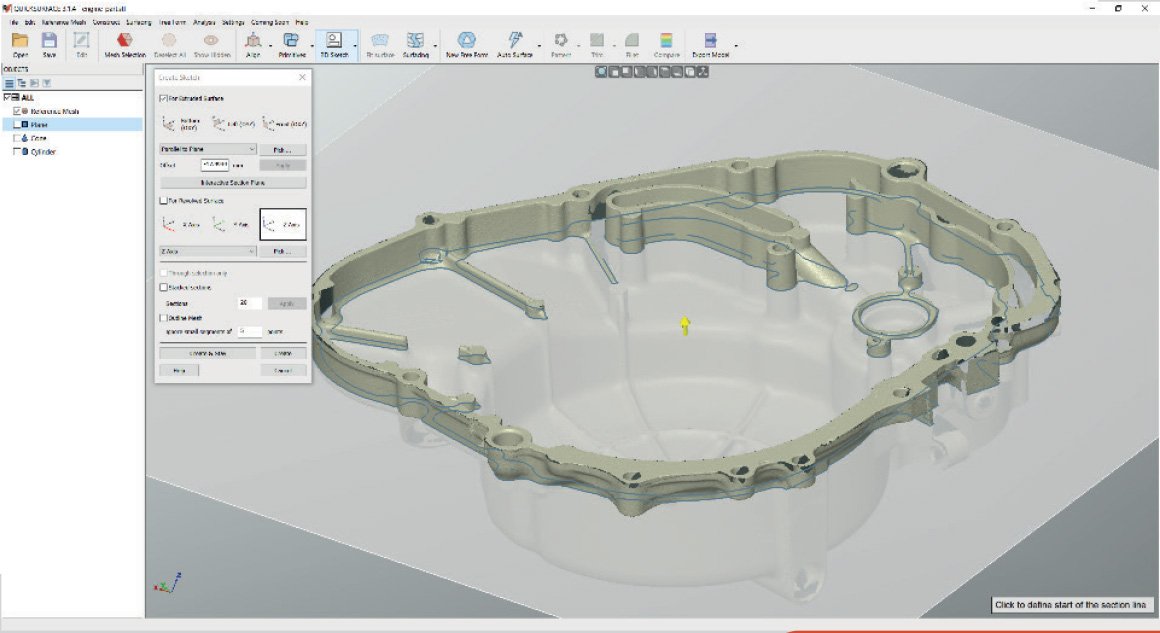
Task: Expand the Primitives dropdown arrow
Action: [x=311, y=47]
